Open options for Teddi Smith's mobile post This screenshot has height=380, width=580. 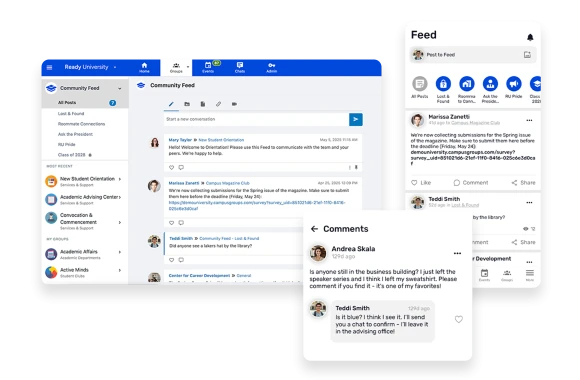[x=529, y=203]
